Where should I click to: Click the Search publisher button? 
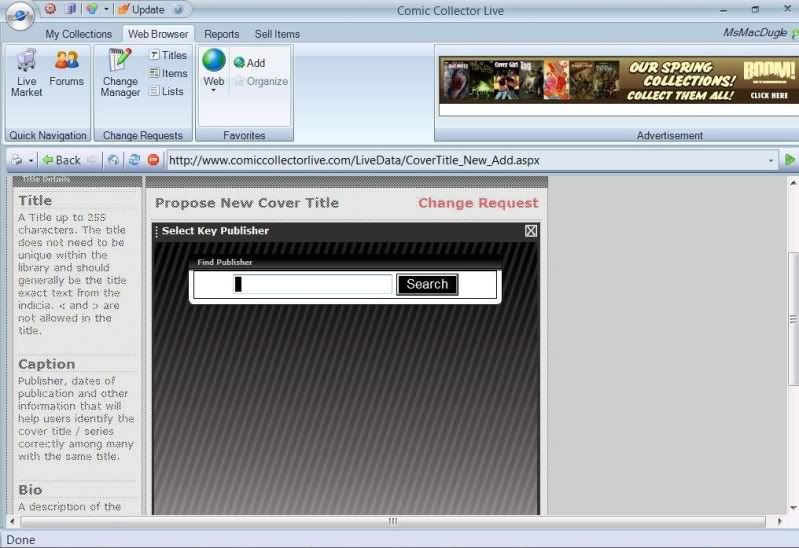[x=427, y=284]
